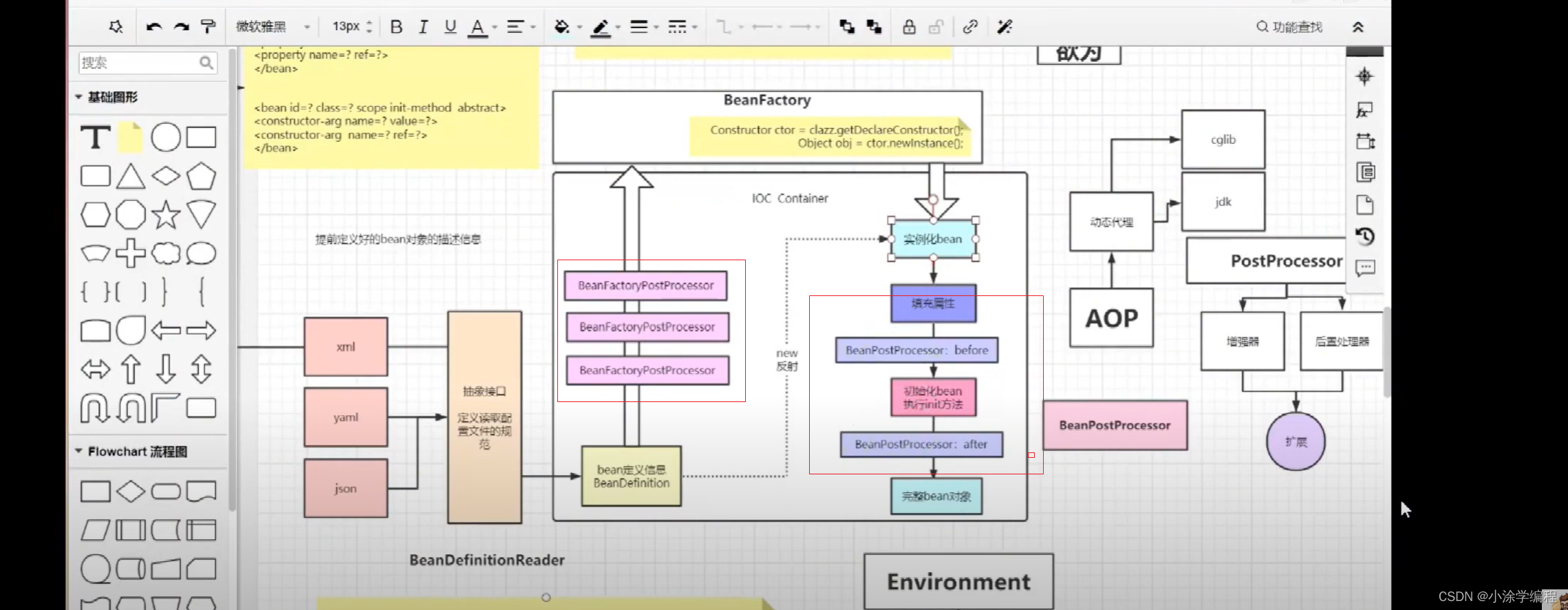
Task: Open the history clock panel
Action: coord(1365,236)
